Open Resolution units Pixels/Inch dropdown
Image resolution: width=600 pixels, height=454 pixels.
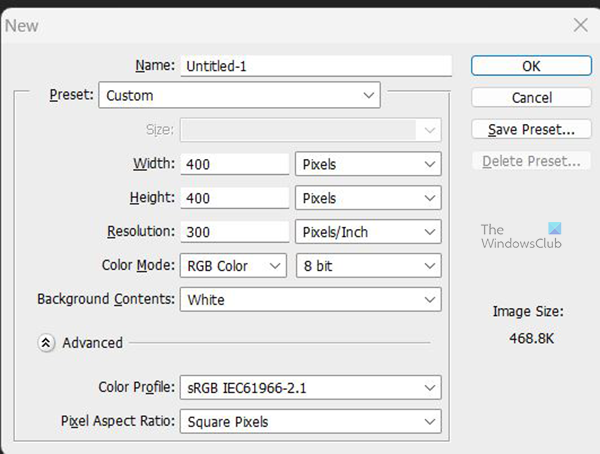(x=368, y=232)
